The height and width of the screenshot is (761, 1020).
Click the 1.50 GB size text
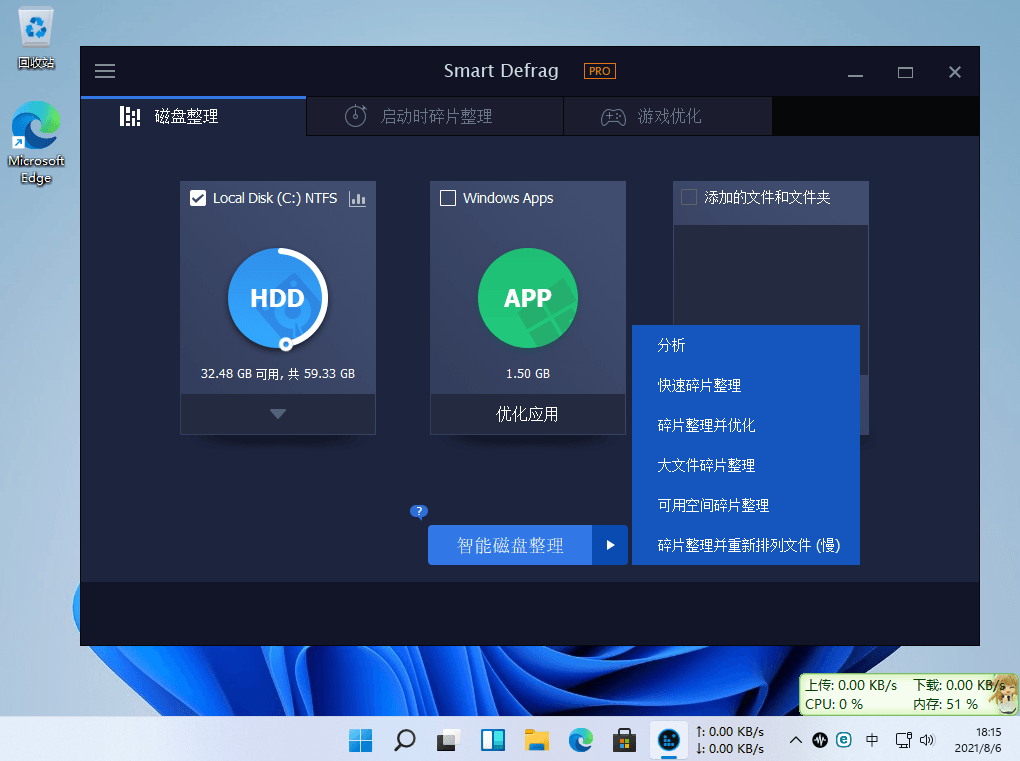528,373
